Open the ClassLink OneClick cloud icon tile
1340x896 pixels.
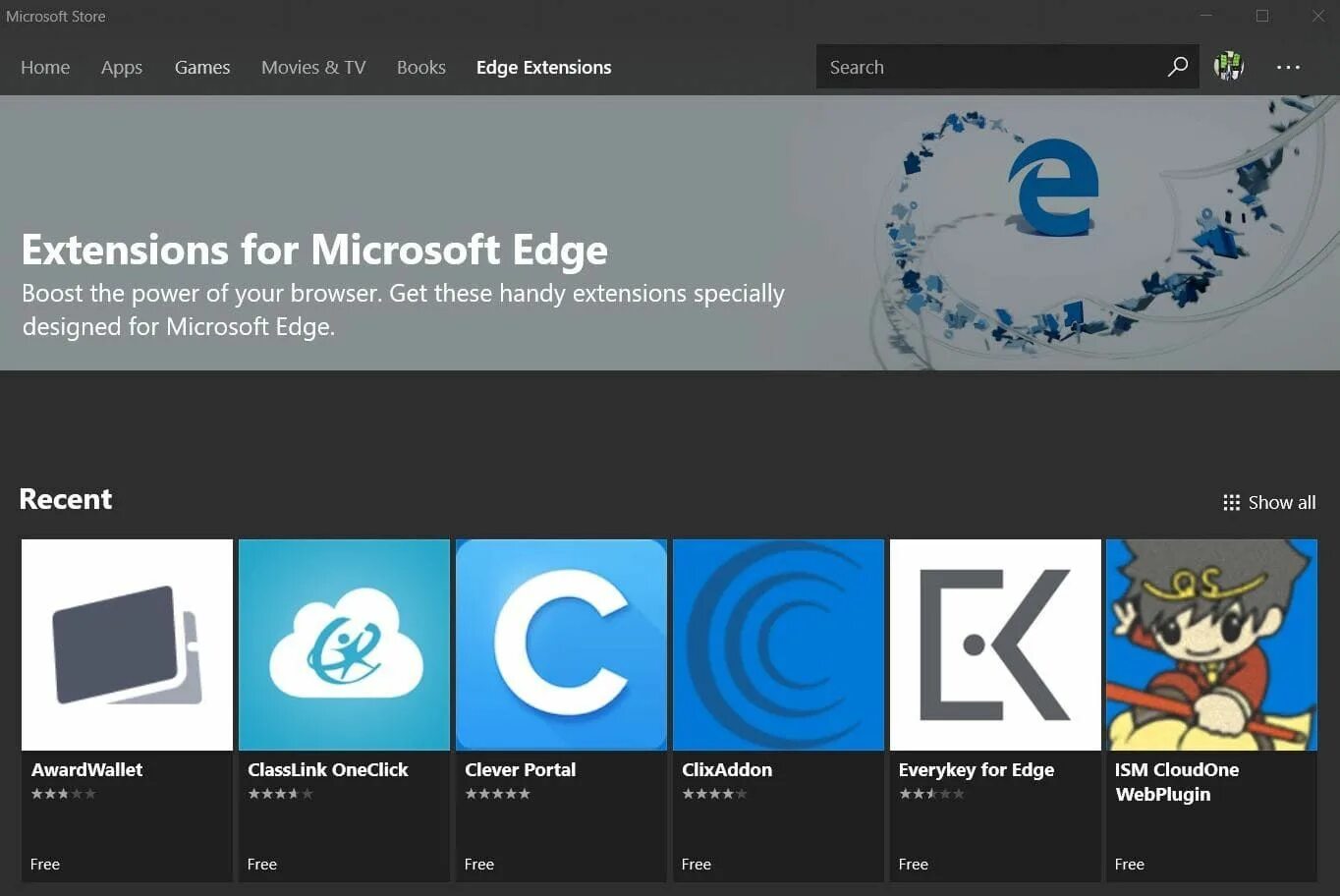click(344, 644)
